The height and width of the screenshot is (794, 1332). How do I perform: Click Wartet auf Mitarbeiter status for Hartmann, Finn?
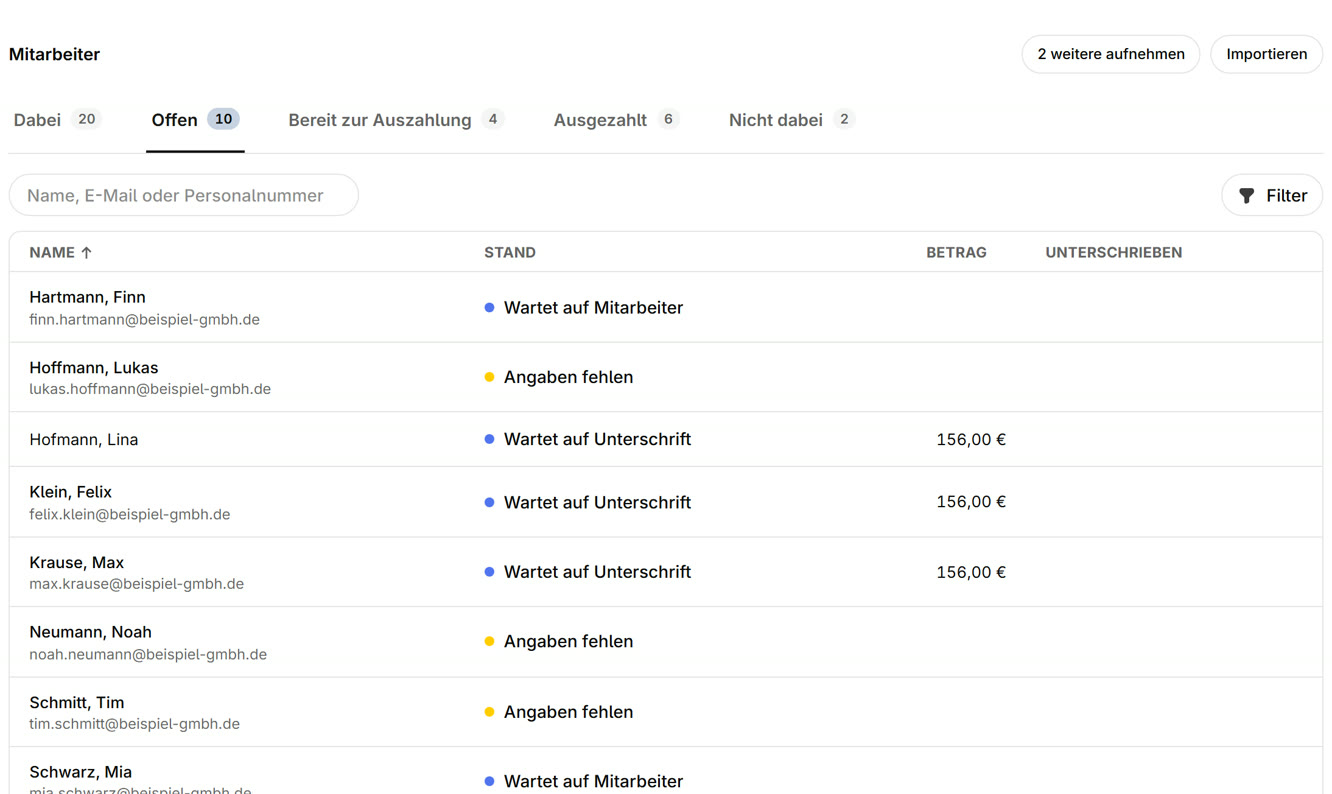(x=584, y=308)
